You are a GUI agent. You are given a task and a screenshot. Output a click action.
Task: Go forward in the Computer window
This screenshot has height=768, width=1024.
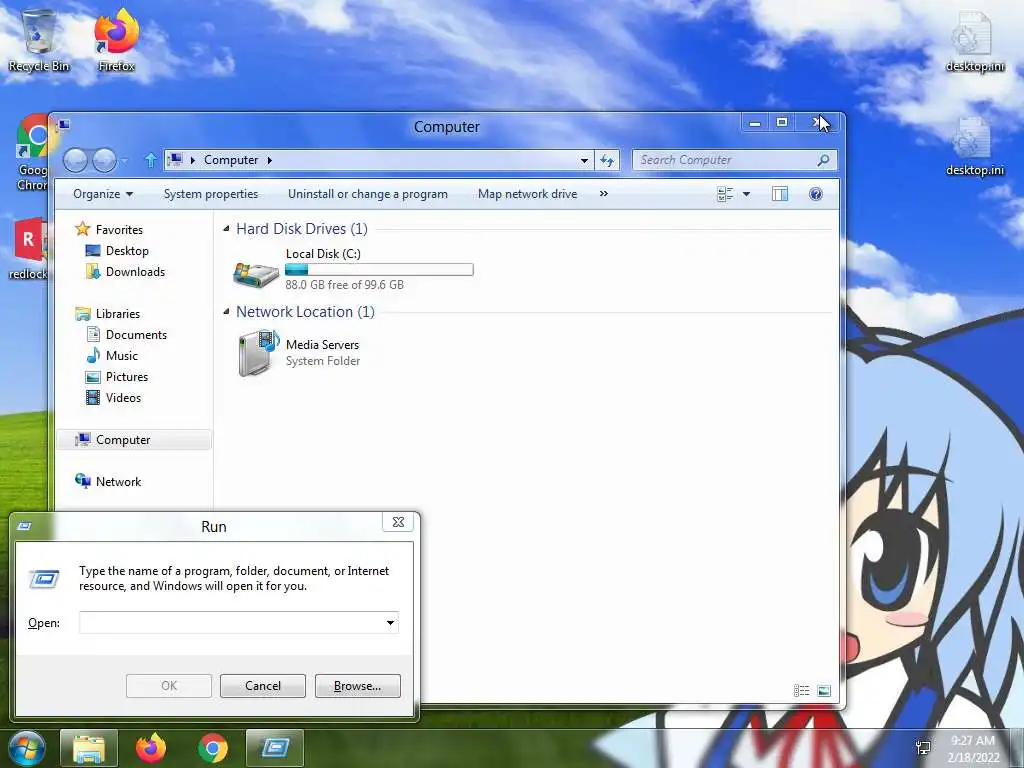[104, 160]
